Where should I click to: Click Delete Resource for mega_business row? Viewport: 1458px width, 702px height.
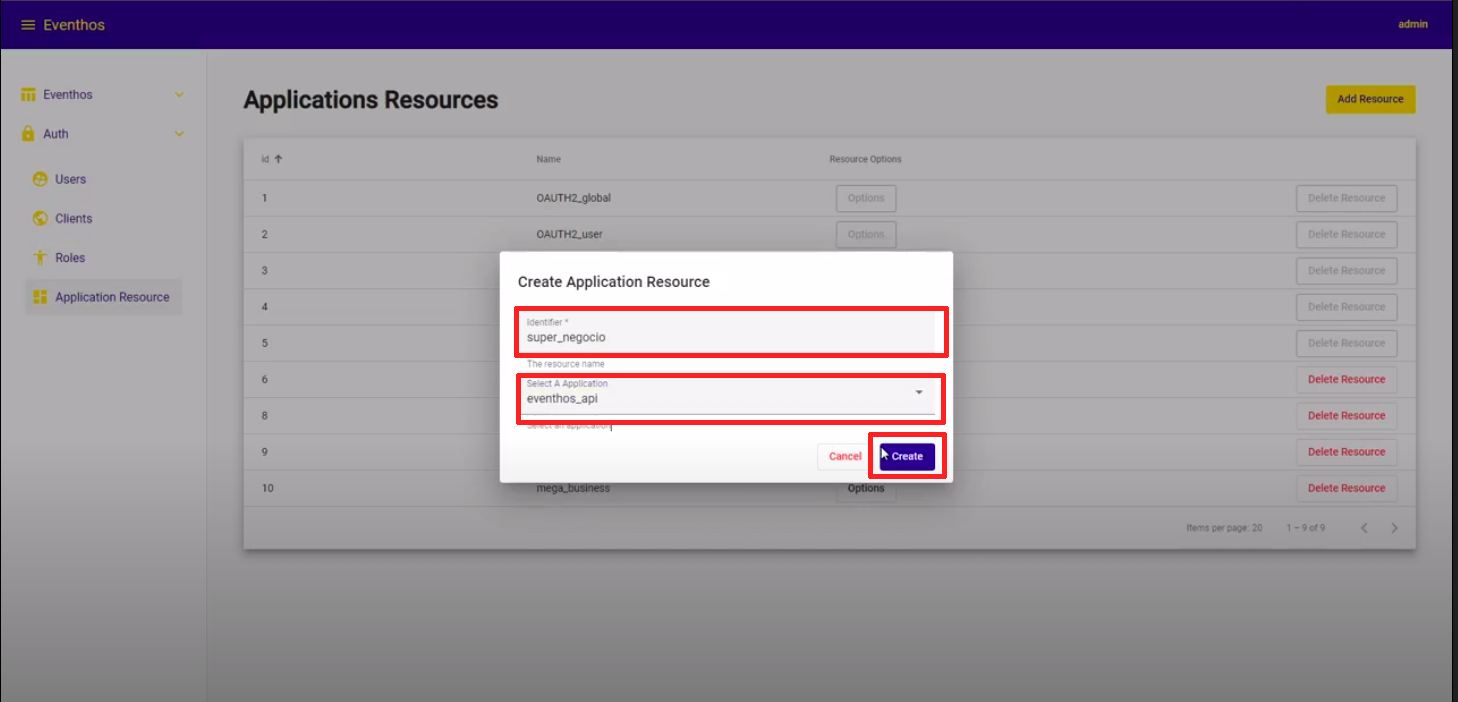tap(1346, 488)
